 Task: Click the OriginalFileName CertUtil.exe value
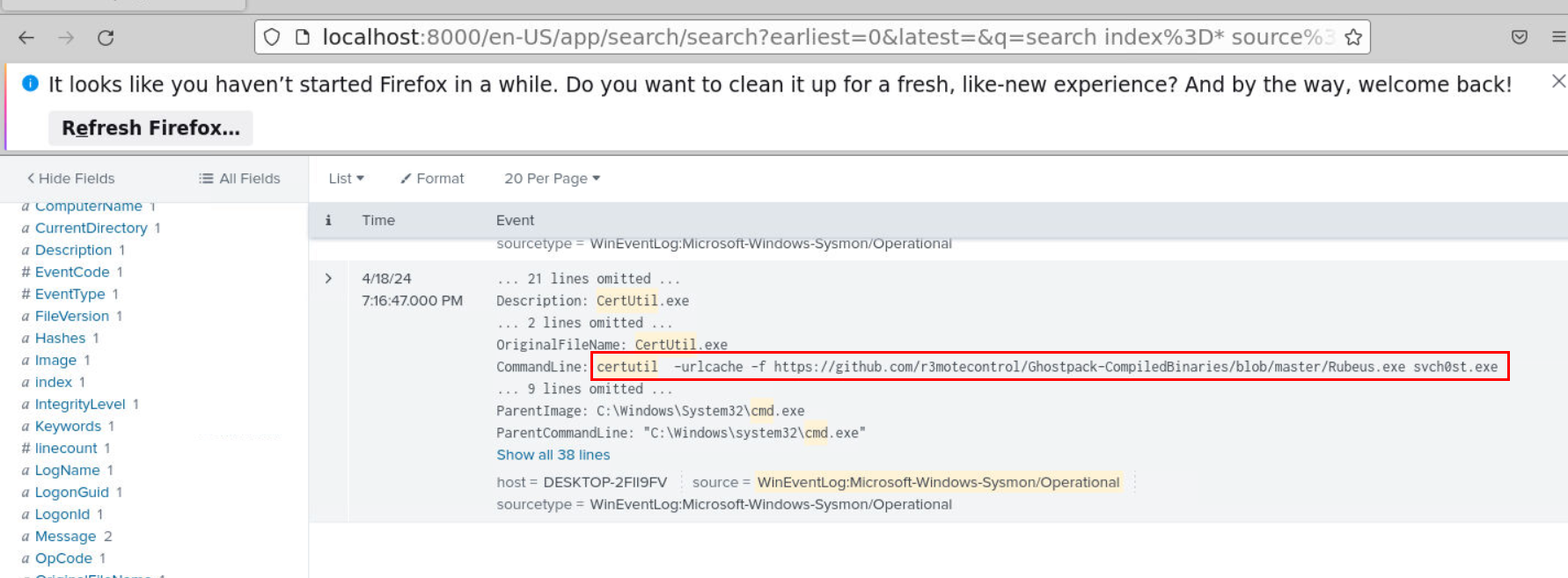pos(681,345)
